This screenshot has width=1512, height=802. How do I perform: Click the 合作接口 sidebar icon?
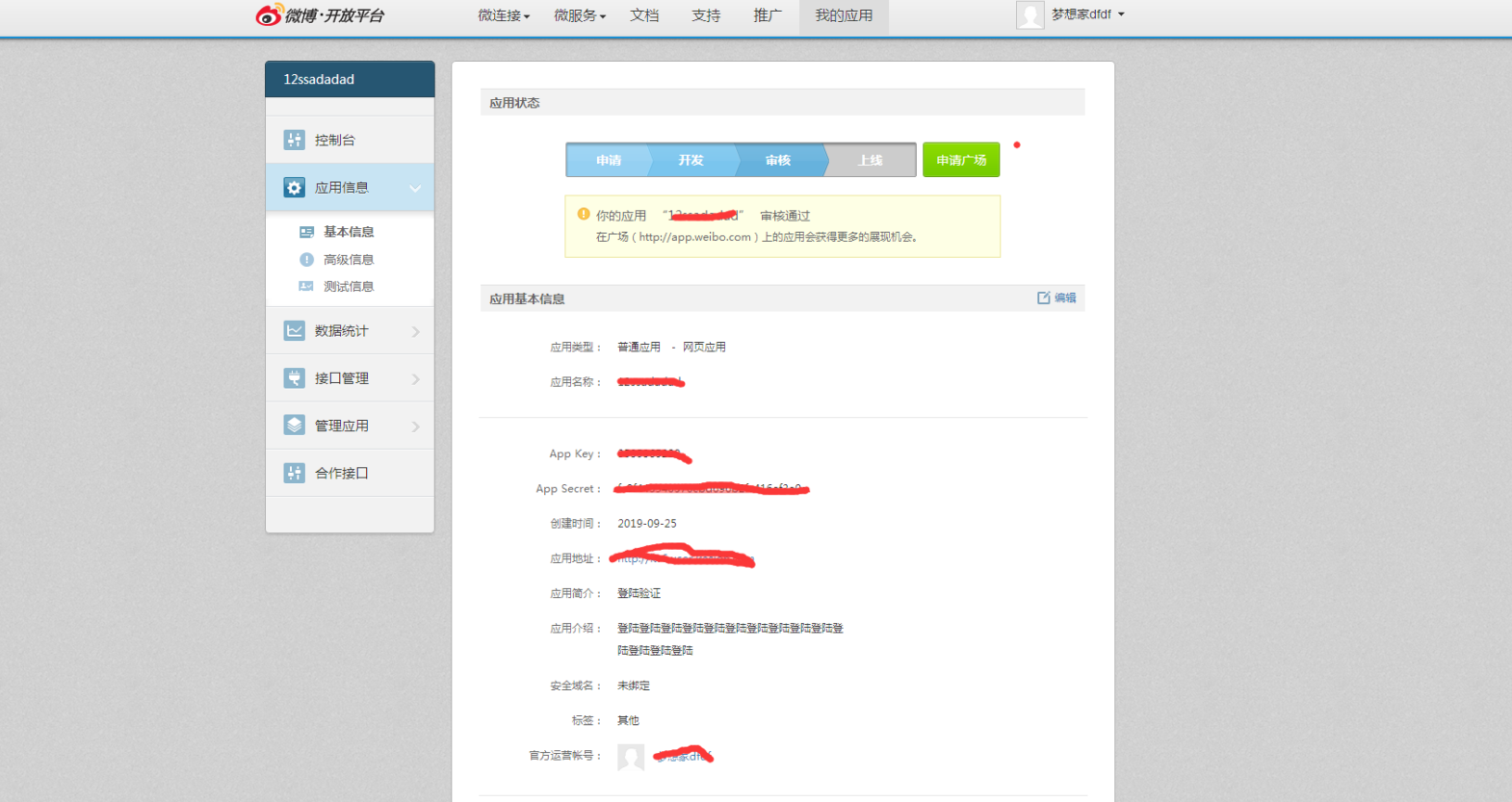(295, 473)
